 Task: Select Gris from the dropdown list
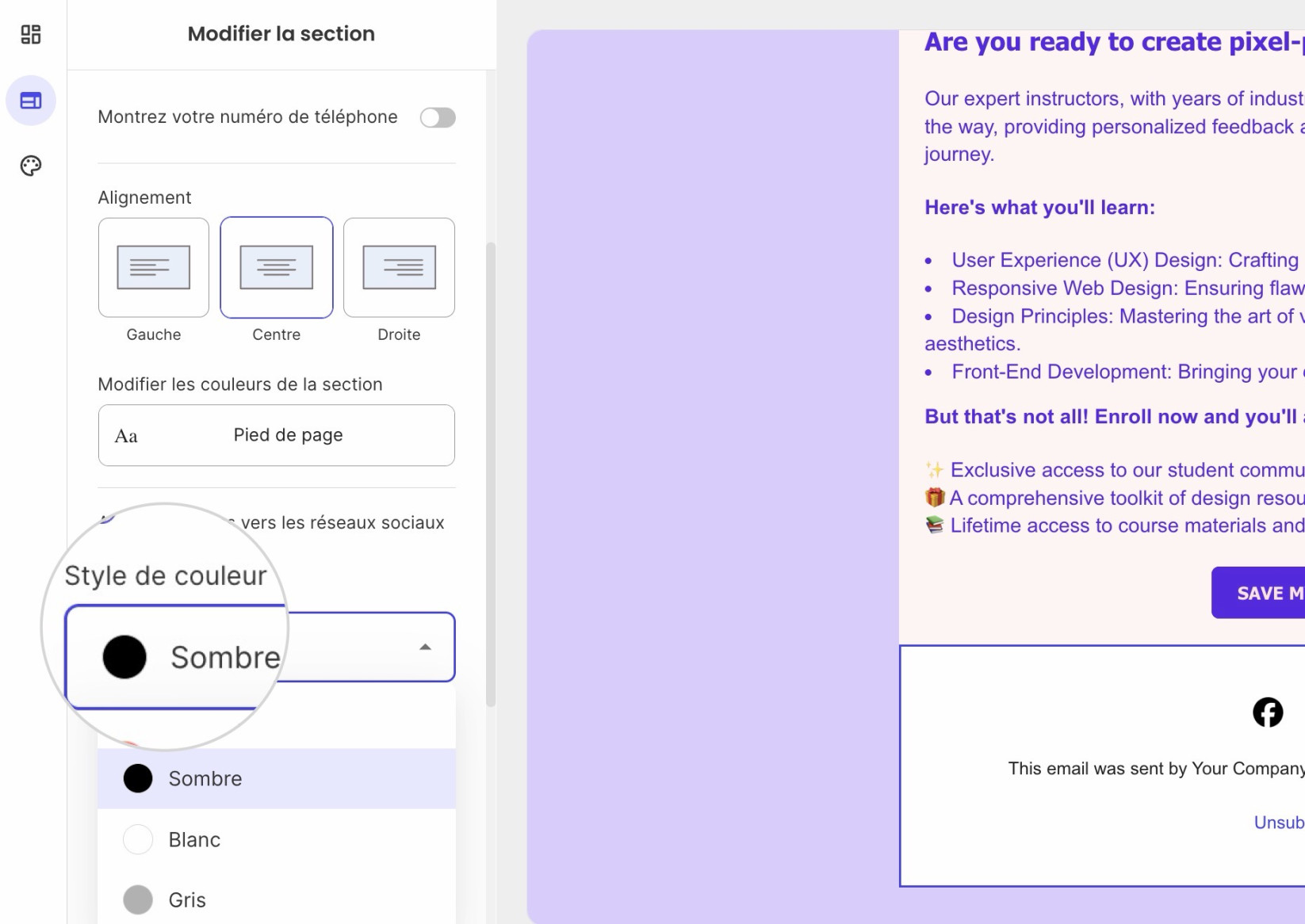click(x=277, y=899)
